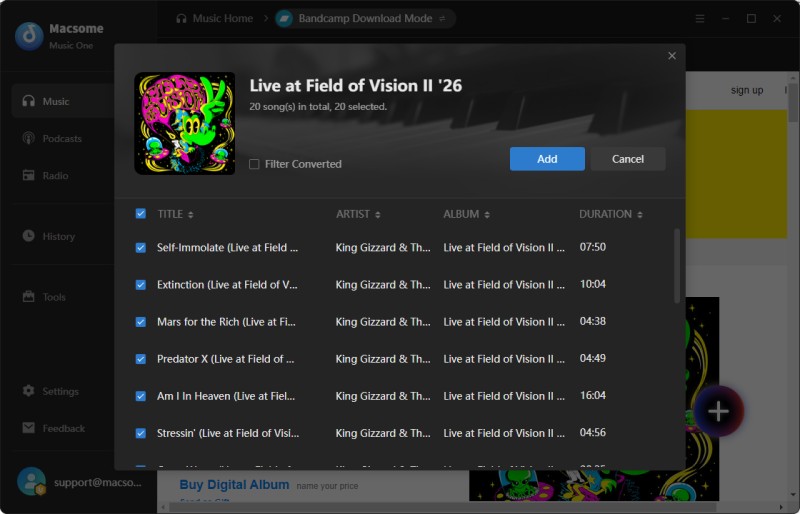Click the 04:49 duration value
The width and height of the screenshot is (800, 514).
tap(593, 358)
